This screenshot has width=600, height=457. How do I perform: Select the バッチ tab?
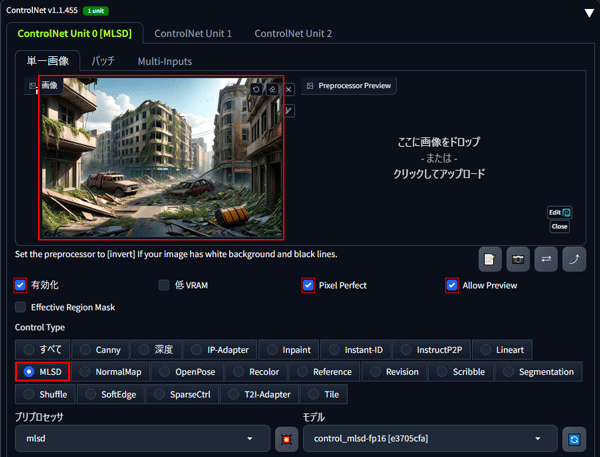point(103,61)
